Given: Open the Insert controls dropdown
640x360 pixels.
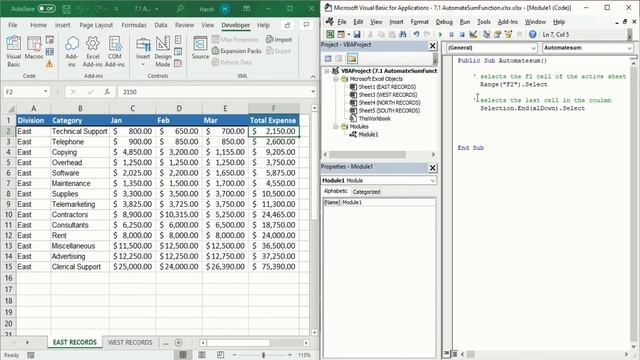Looking at the screenshot, I should [x=143, y=51].
